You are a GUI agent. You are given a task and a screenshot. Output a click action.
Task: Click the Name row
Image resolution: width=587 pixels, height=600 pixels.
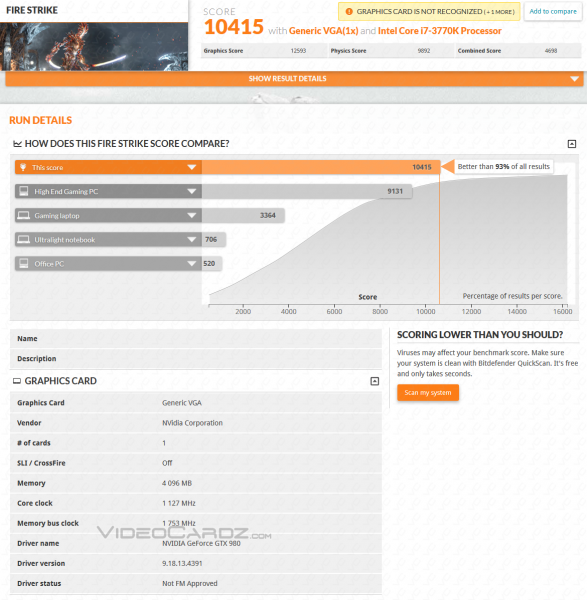click(x=196, y=339)
